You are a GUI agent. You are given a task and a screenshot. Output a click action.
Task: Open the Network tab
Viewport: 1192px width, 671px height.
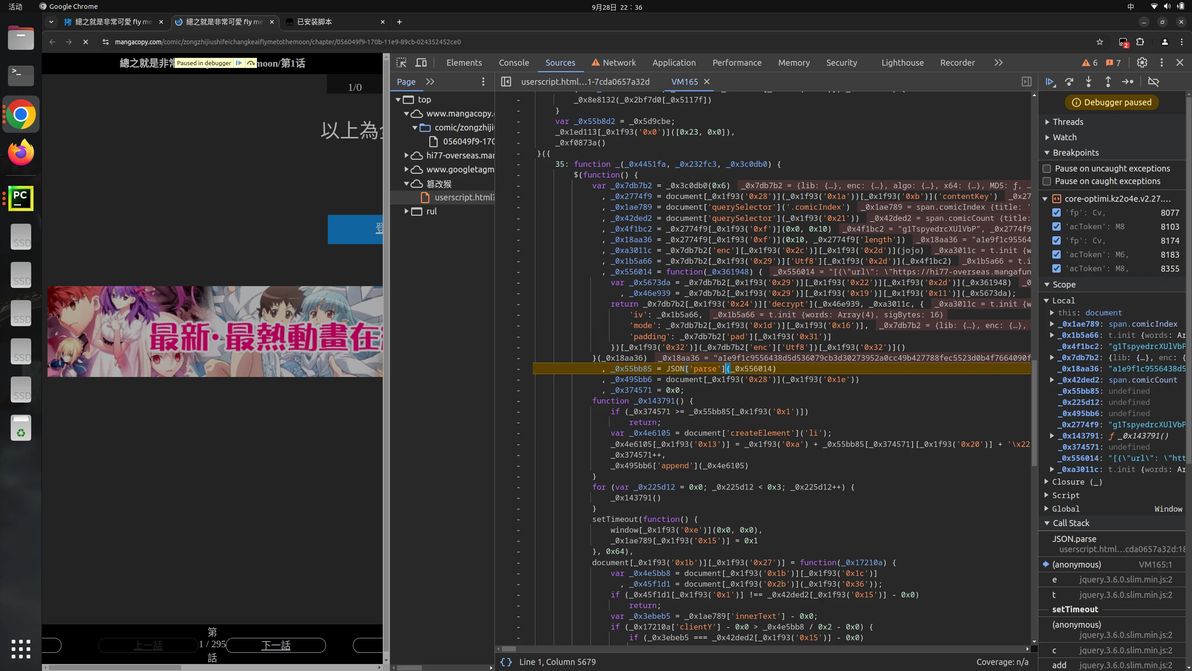613,62
